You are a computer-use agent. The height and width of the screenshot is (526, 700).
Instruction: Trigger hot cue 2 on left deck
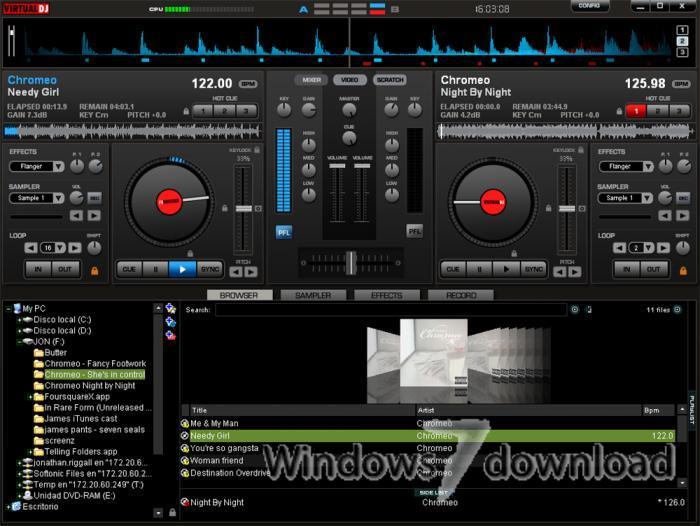point(225,111)
